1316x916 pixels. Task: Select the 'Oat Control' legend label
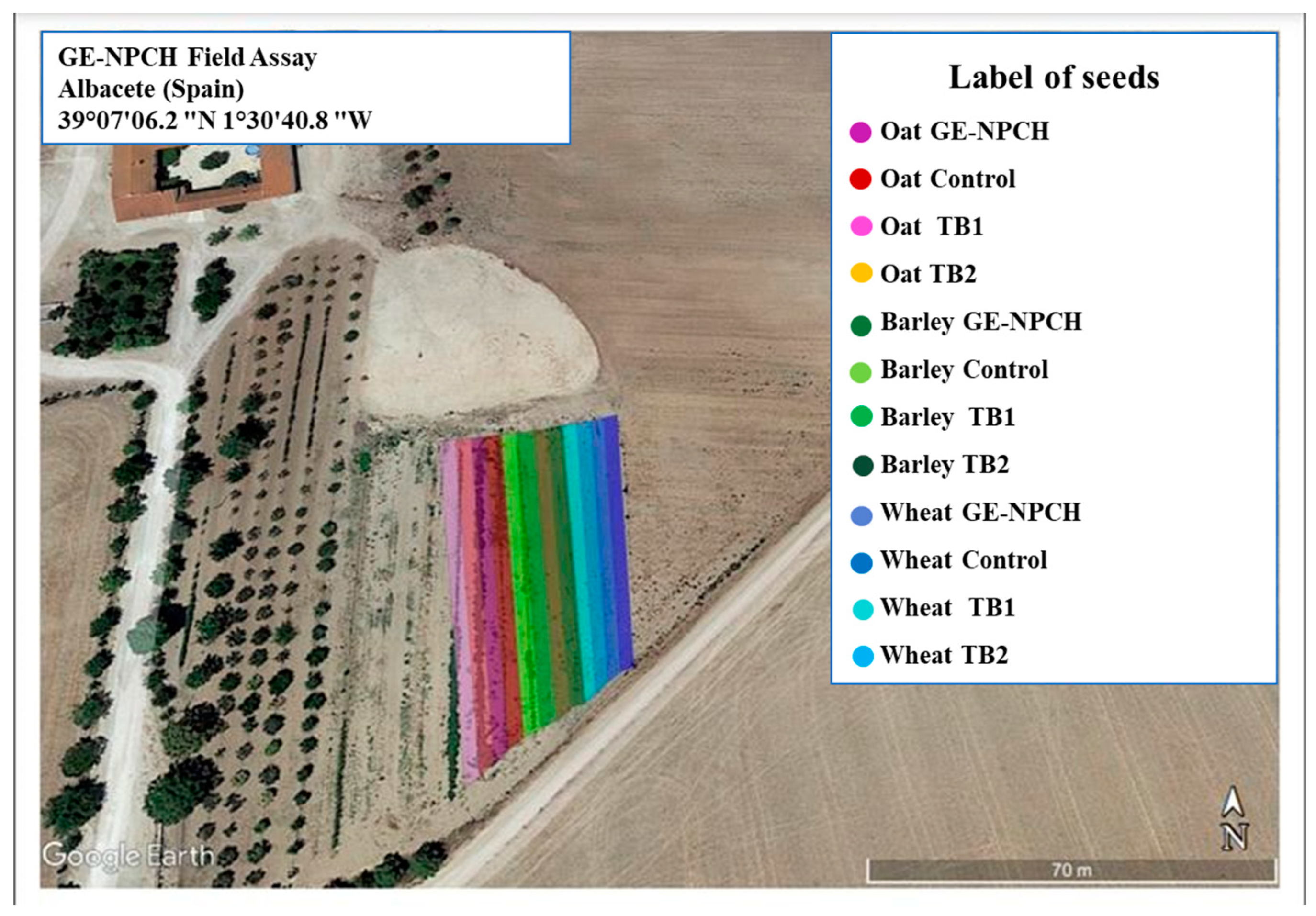947,179
